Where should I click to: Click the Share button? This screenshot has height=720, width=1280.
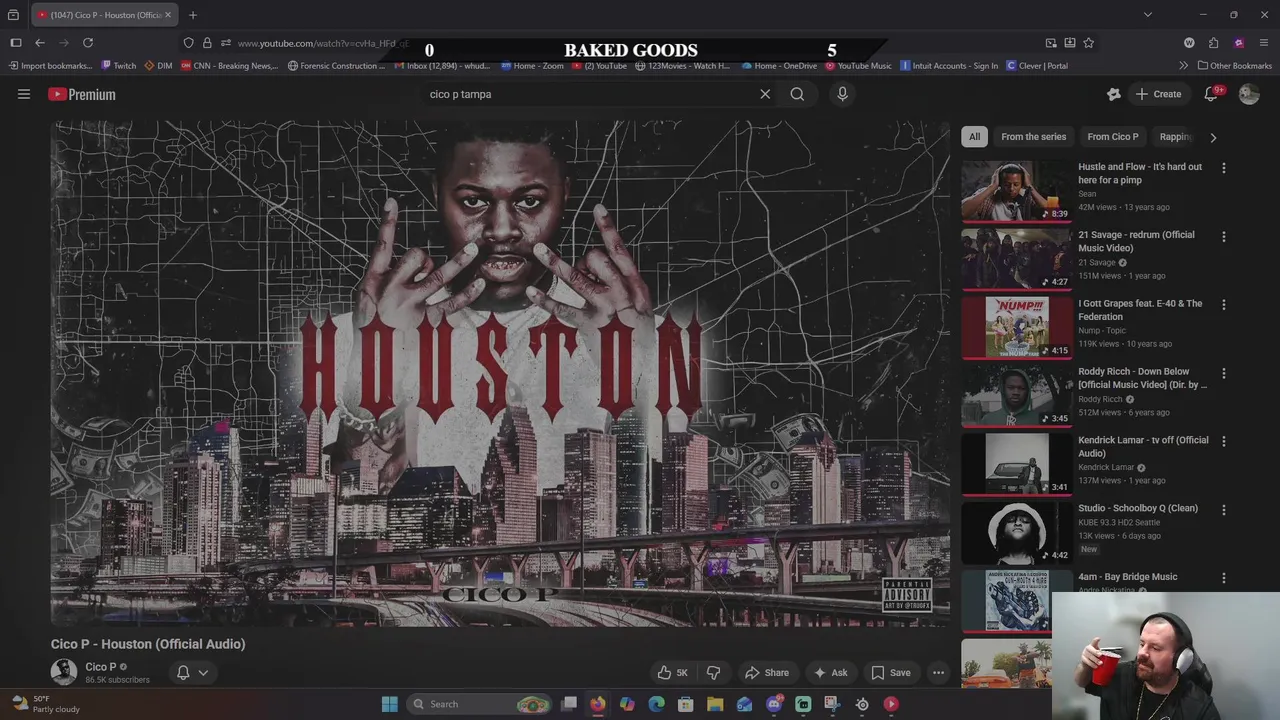(767, 673)
